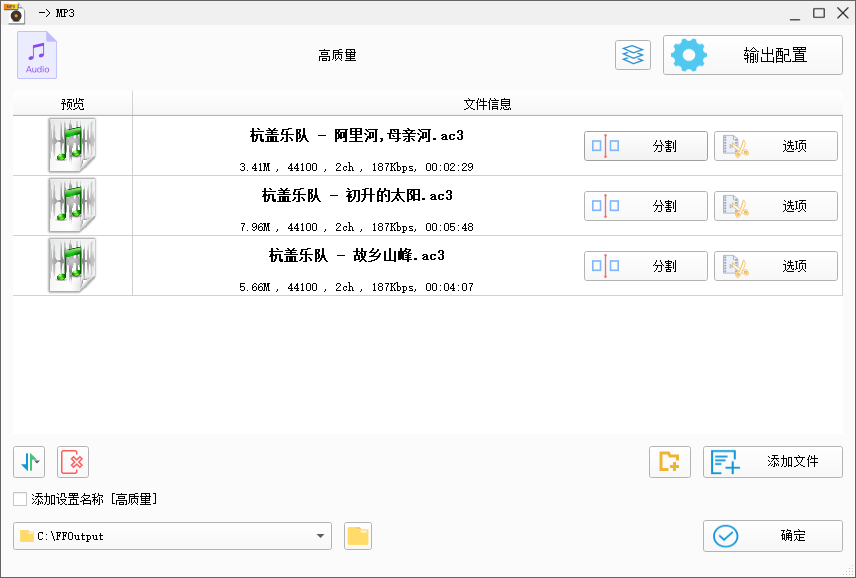This screenshot has height=578, width=856.
Task: Enable the 添加设置名称 [高质量] checkbox
Action: pyautogui.click(x=18, y=497)
